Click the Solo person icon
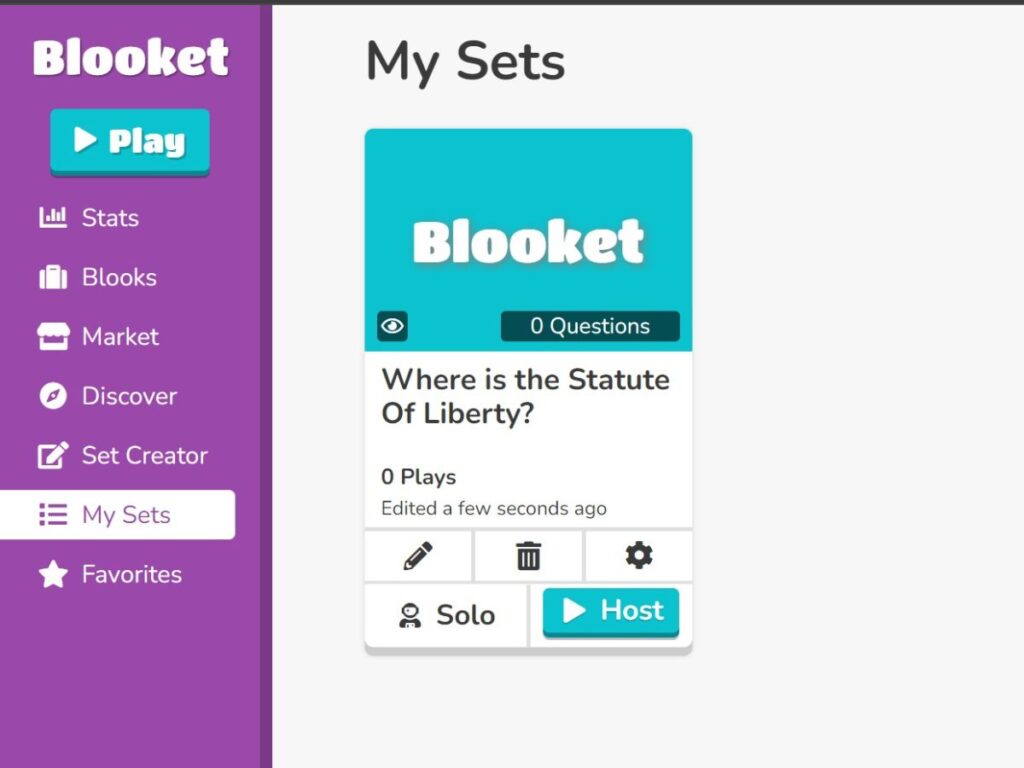 point(411,614)
